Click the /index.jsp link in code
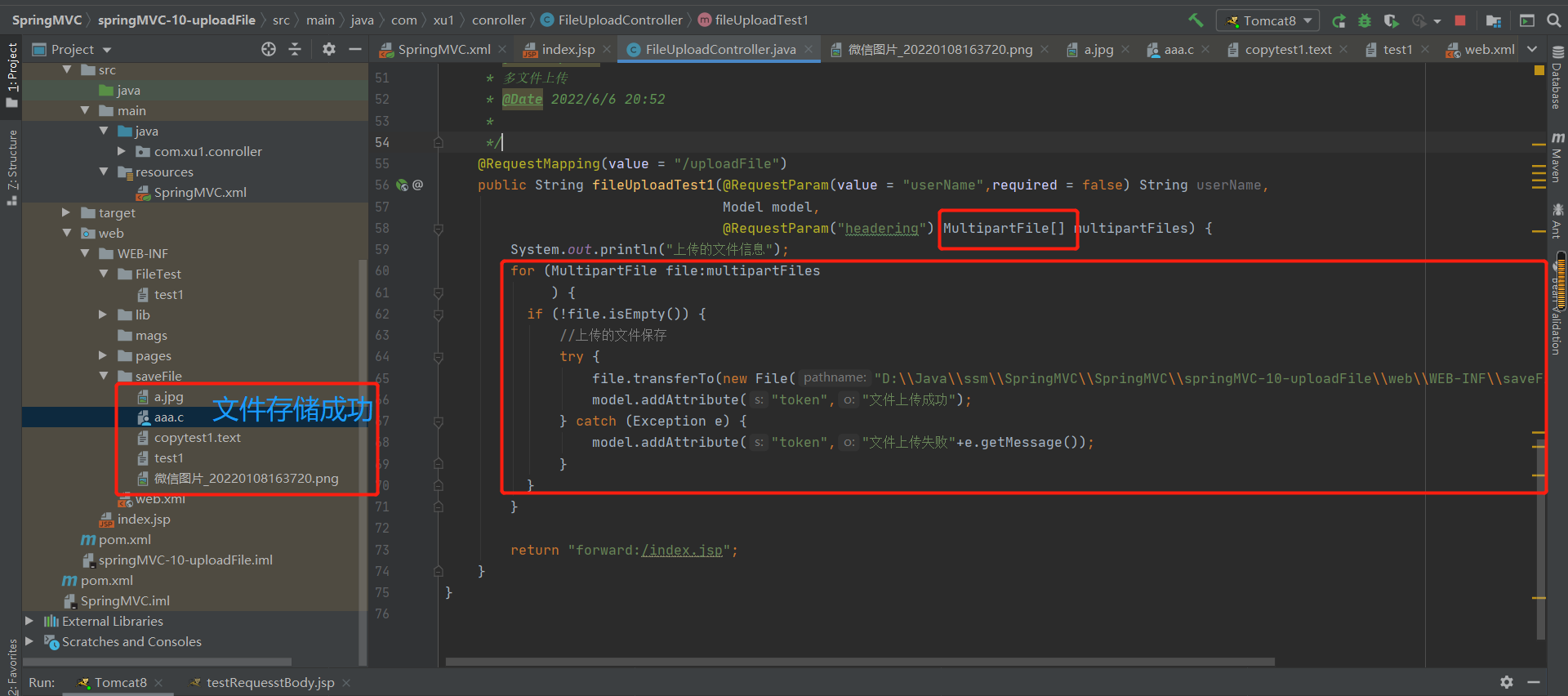This screenshot has width=1568, height=696. pos(682,551)
